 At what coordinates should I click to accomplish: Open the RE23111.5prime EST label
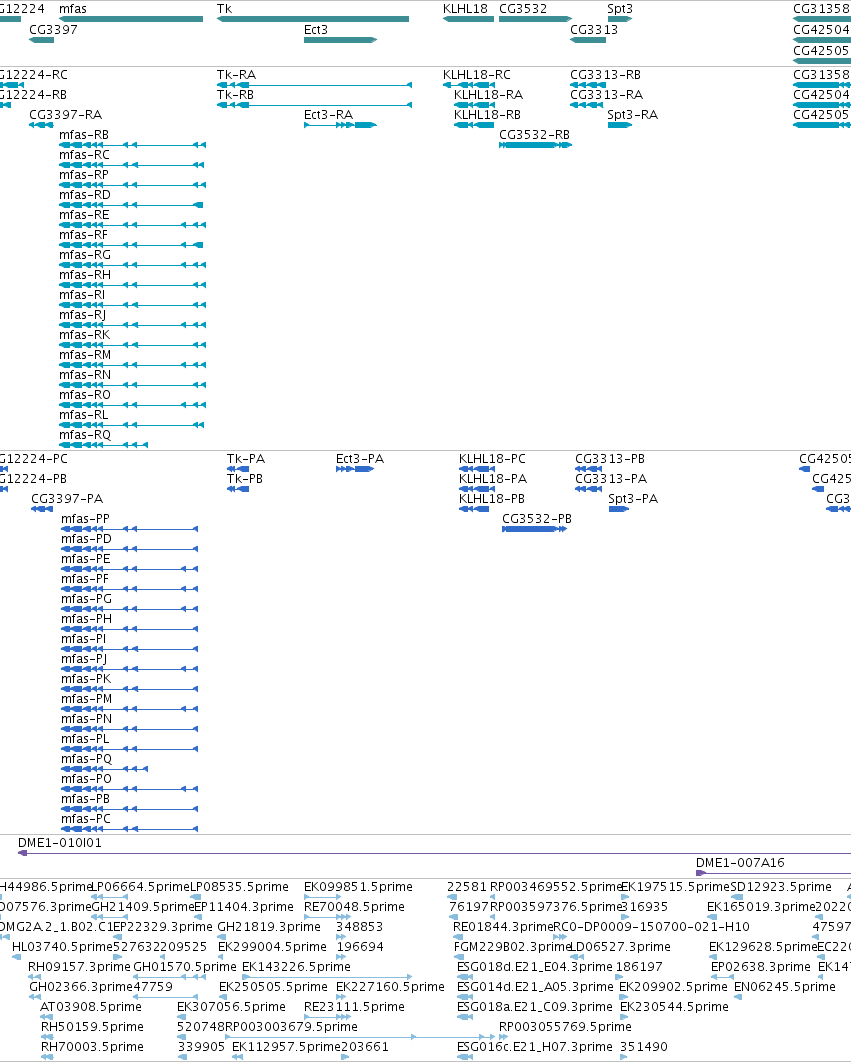click(x=354, y=1006)
